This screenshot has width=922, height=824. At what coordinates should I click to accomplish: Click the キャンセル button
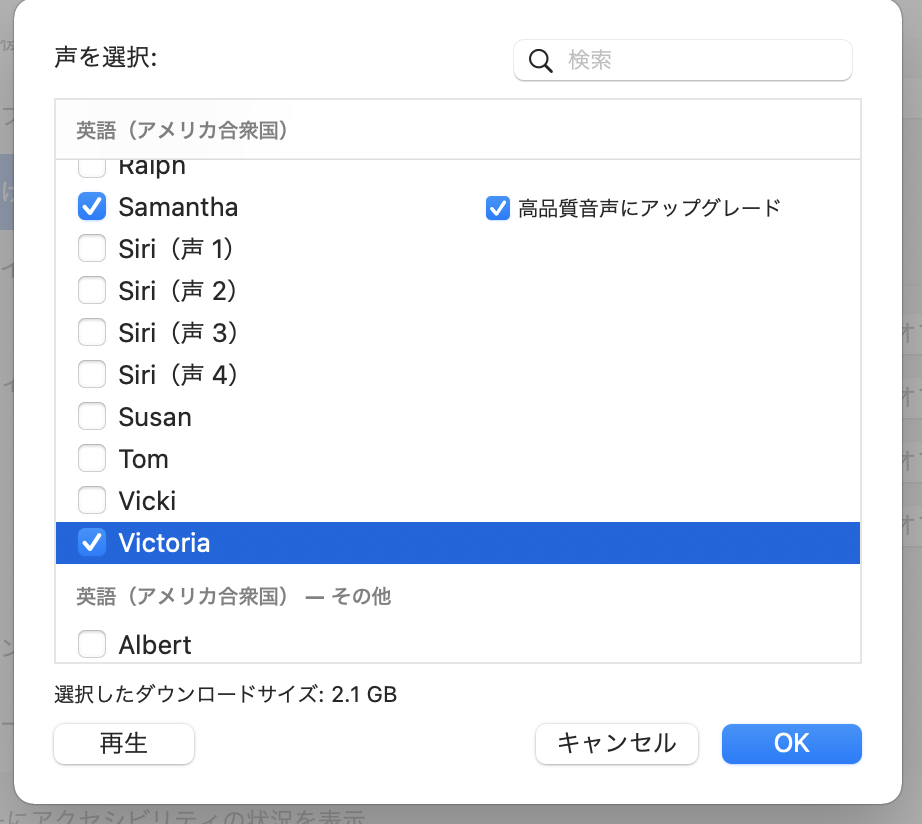click(x=615, y=743)
